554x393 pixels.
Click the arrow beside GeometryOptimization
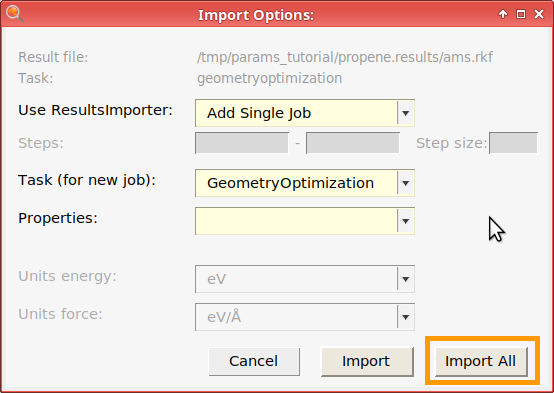(x=406, y=183)
